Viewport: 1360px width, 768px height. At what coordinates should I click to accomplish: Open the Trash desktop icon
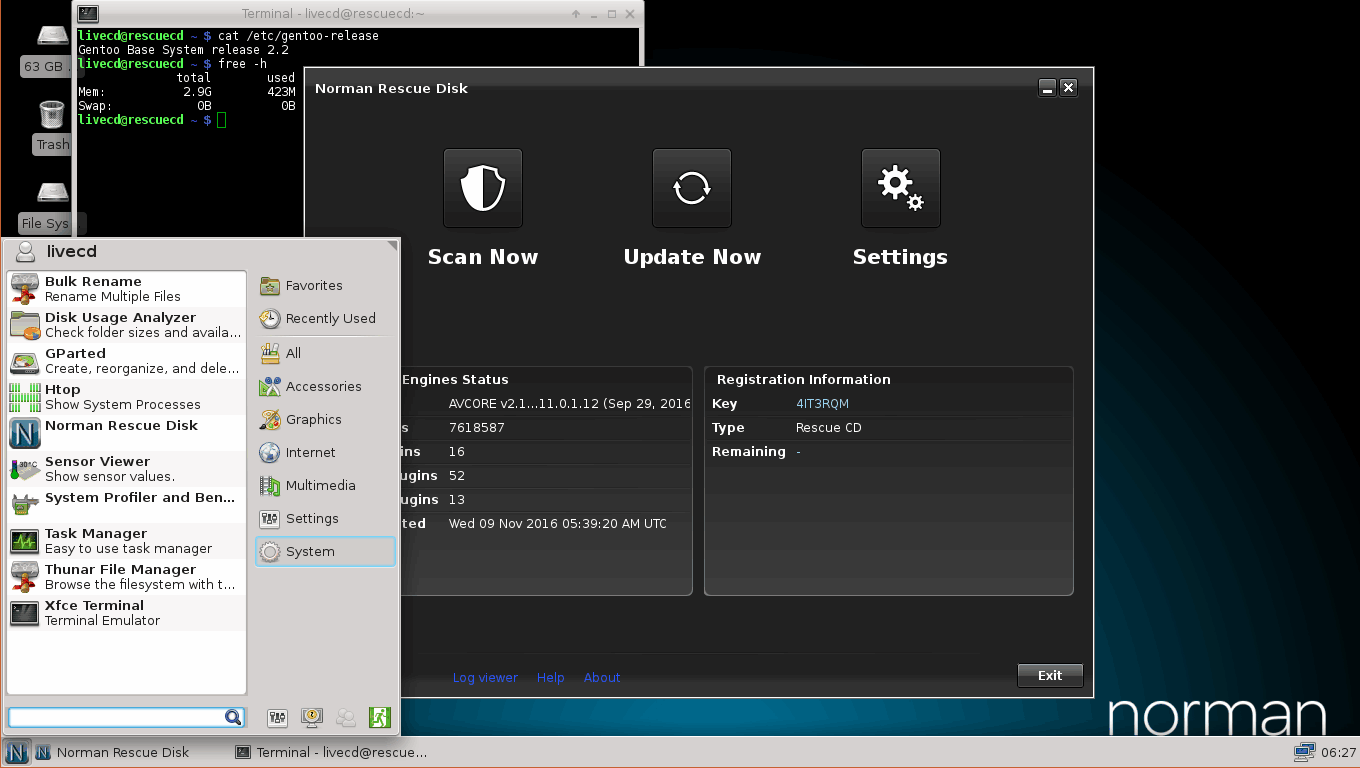52,127
